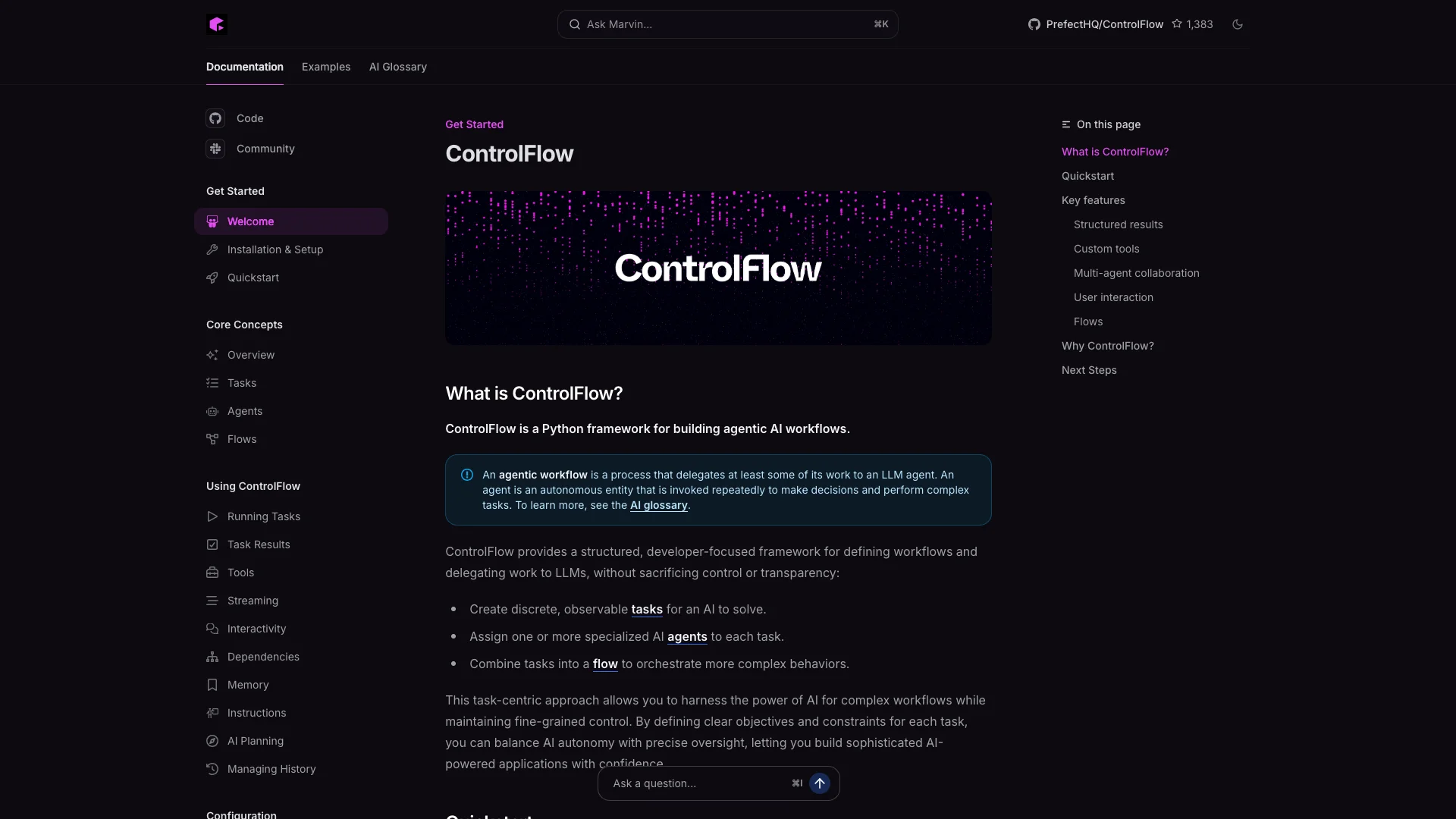The height and width of the screenshot is (819, 1456).
Task: Click the star count badge
Action: tap(1192, 24)
